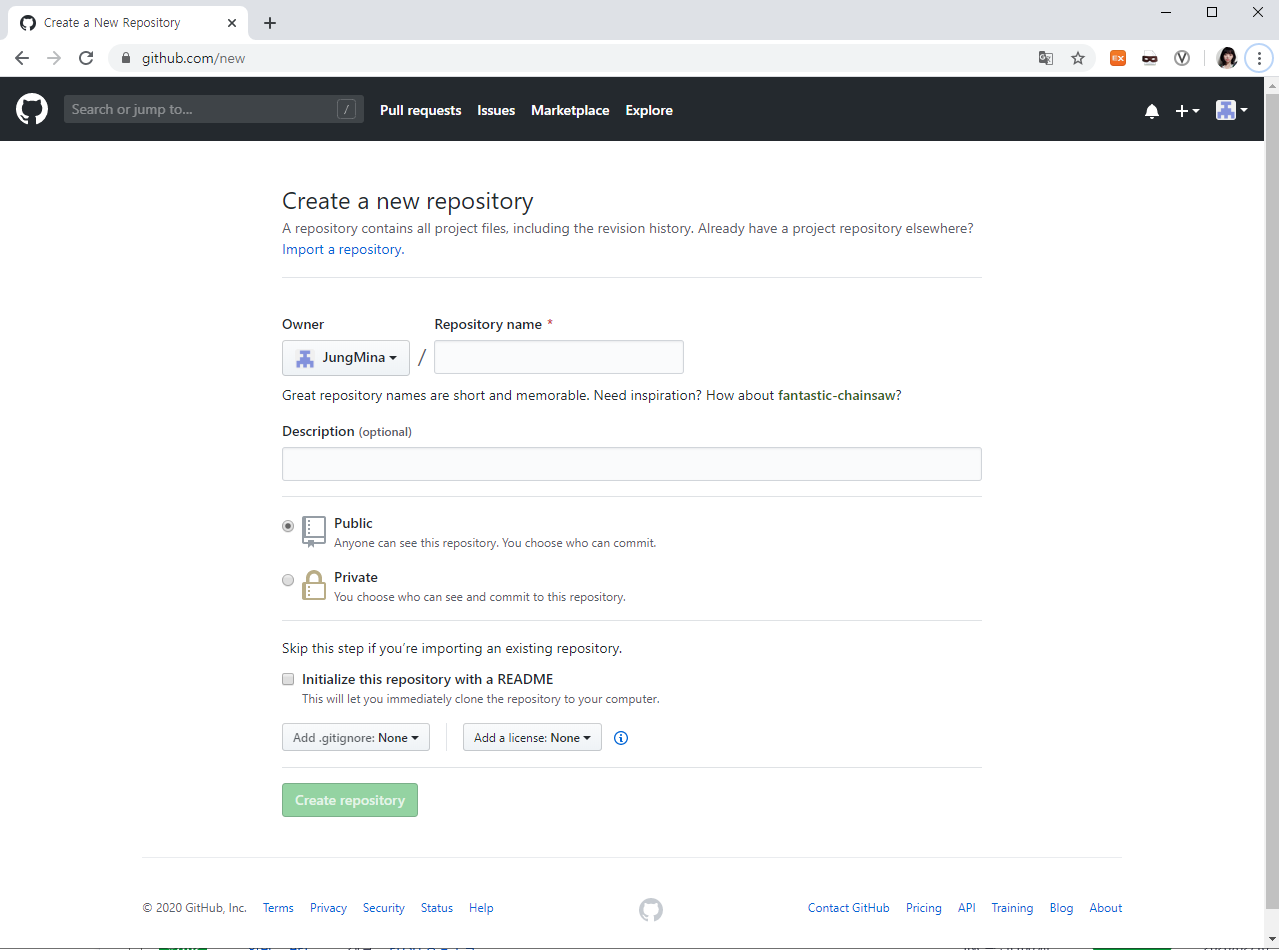Open Pull requests in header
The image size is (1279, 950).
pyautogui.click(x=421, y=110)
